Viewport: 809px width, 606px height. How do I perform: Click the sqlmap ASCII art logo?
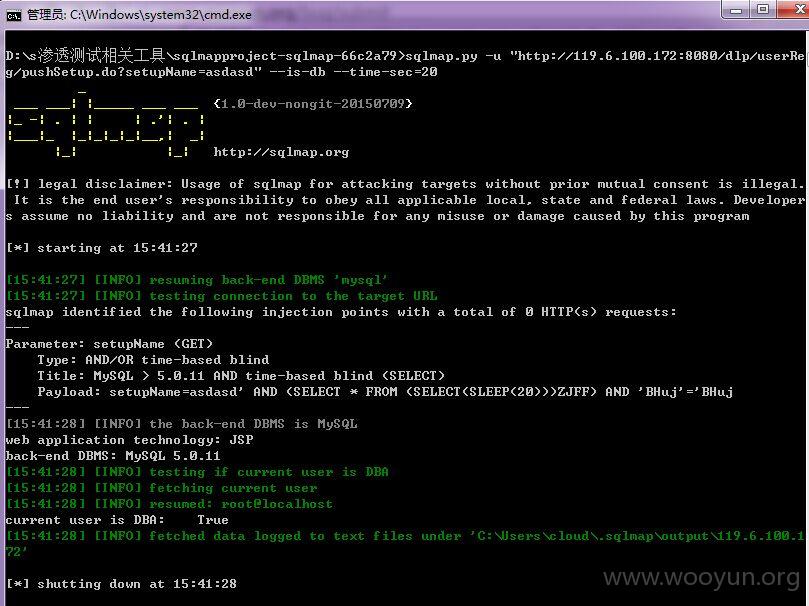[x=106, y=124]
